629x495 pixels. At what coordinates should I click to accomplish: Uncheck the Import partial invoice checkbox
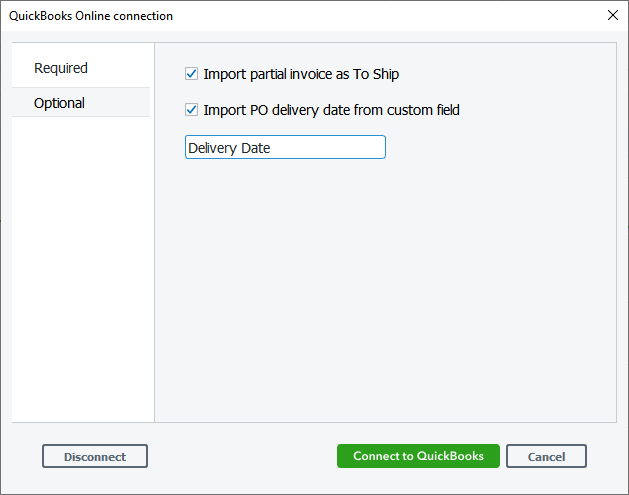click(x=192, y=74)
